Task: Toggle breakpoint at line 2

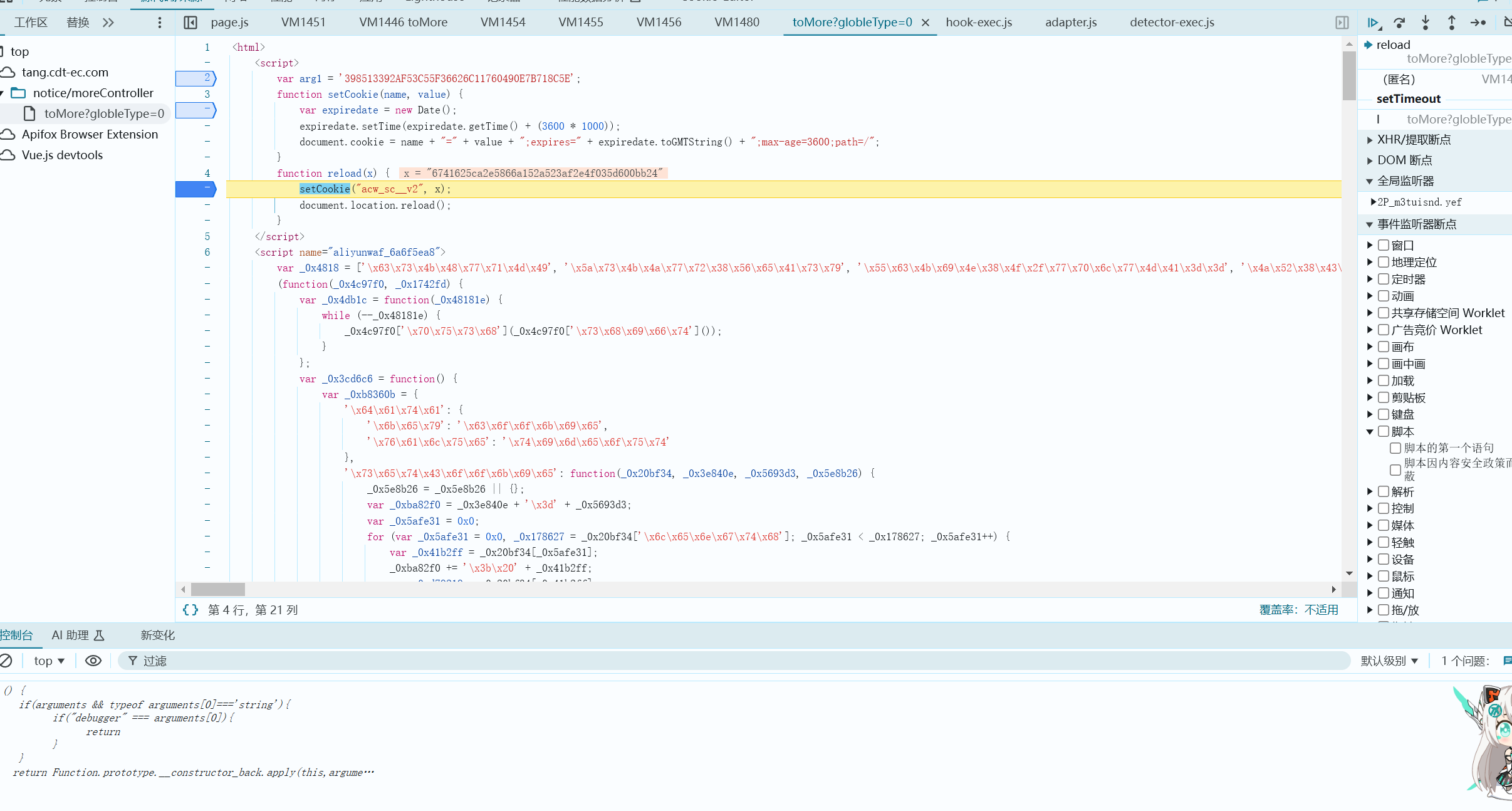Action: click(x=196, y=78)
